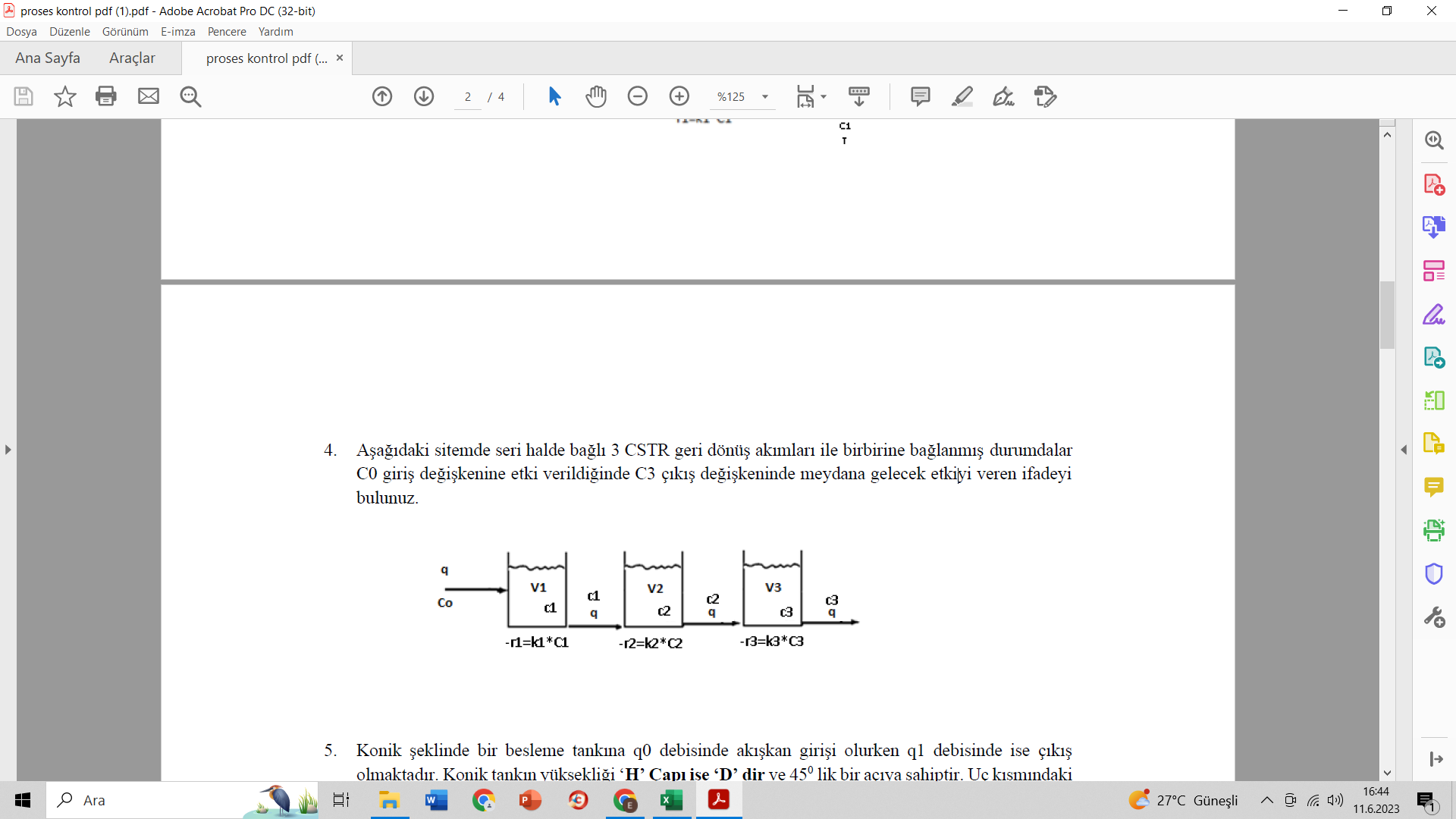
Task: Go to next page arrow
Action: (x=424, y=96)
